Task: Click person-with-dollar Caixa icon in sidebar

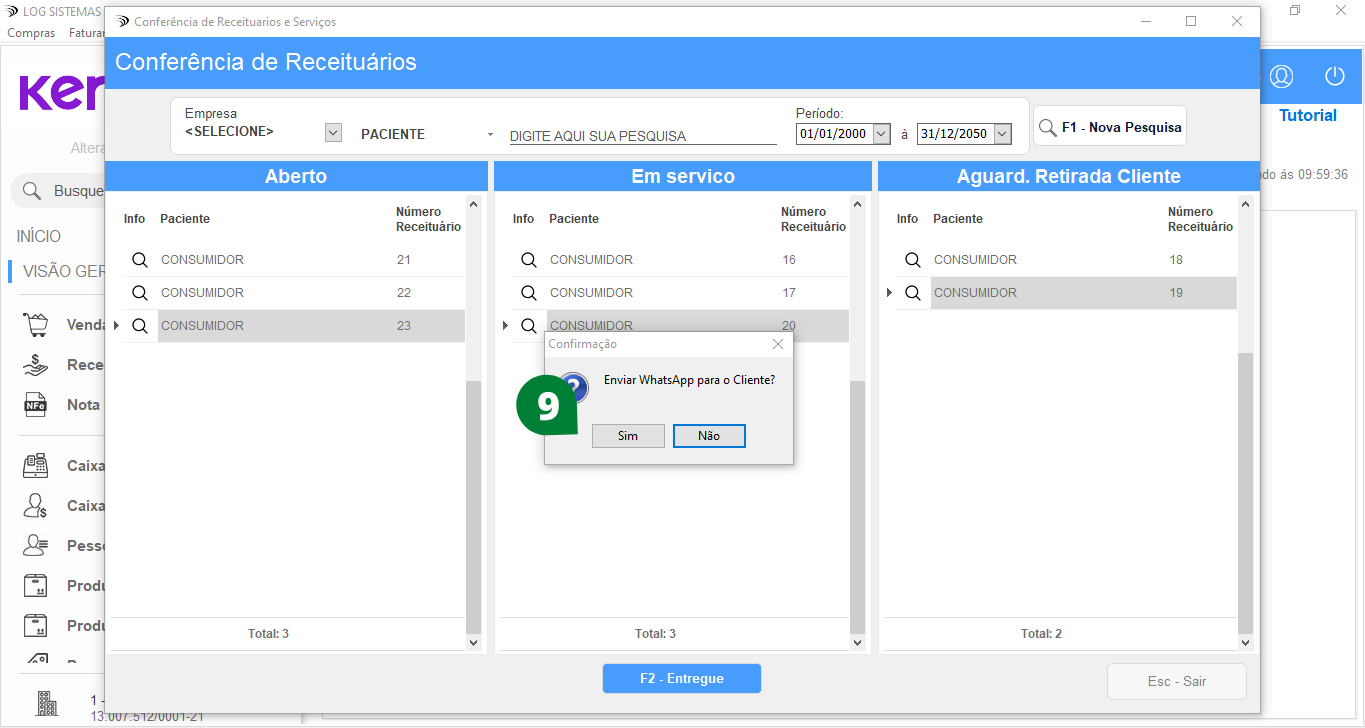Action: pyautogui.click(x=36, y=506)
